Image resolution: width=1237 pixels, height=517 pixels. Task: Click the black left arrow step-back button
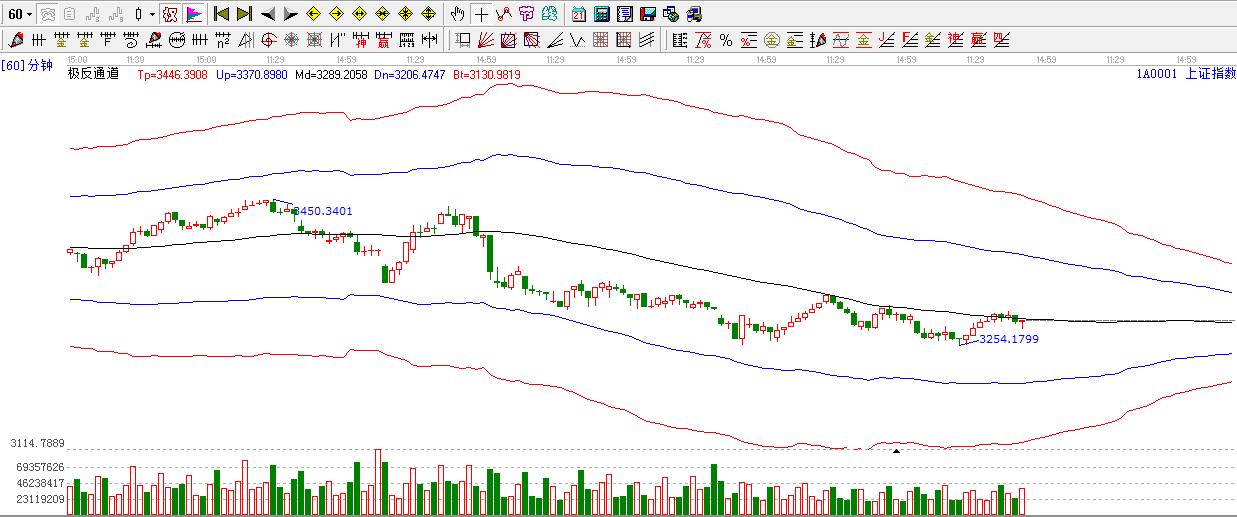pos(268,14)
